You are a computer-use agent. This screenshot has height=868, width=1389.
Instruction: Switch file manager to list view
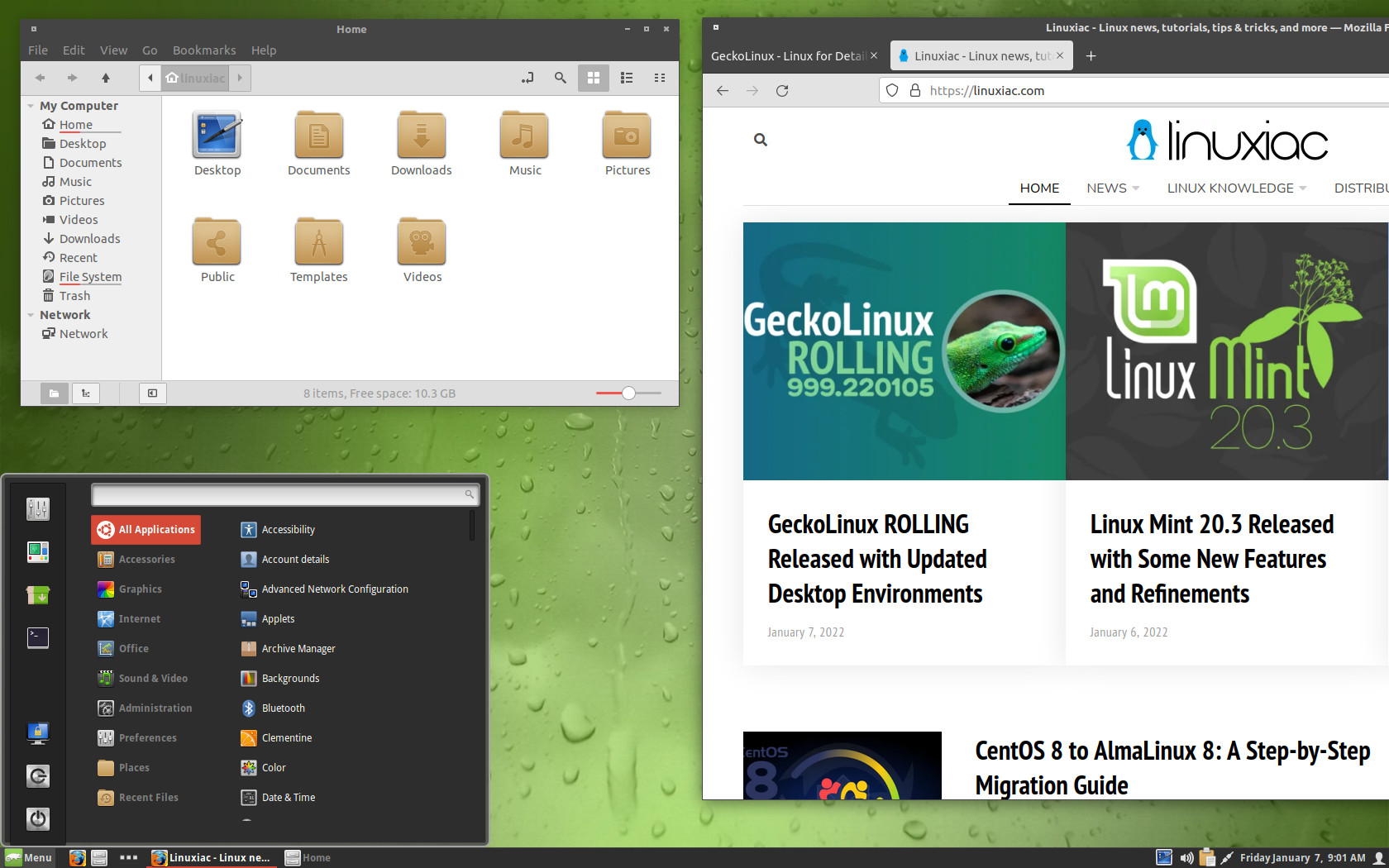[627, 78]
